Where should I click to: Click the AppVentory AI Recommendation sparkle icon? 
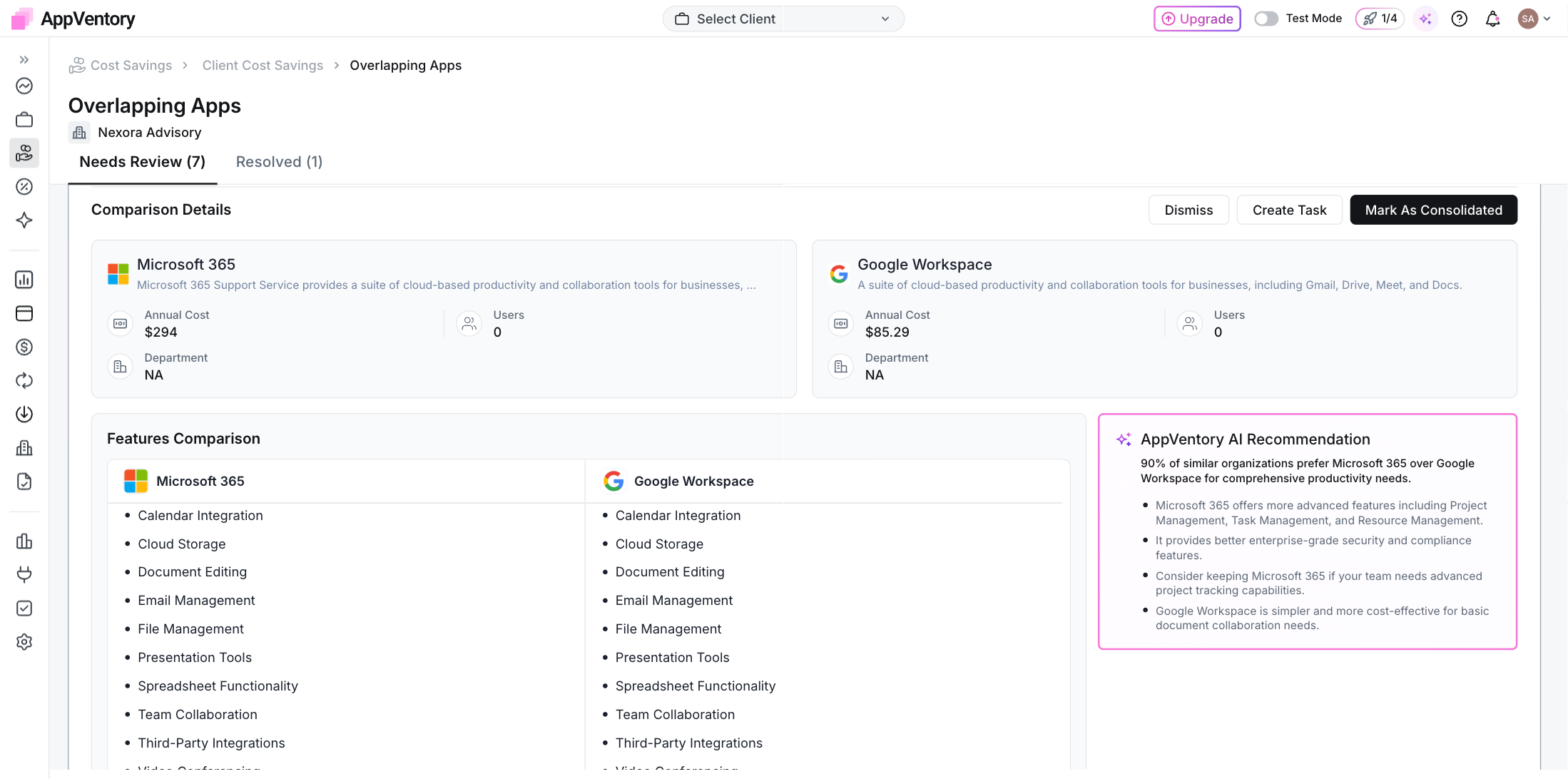point(1124,439)
